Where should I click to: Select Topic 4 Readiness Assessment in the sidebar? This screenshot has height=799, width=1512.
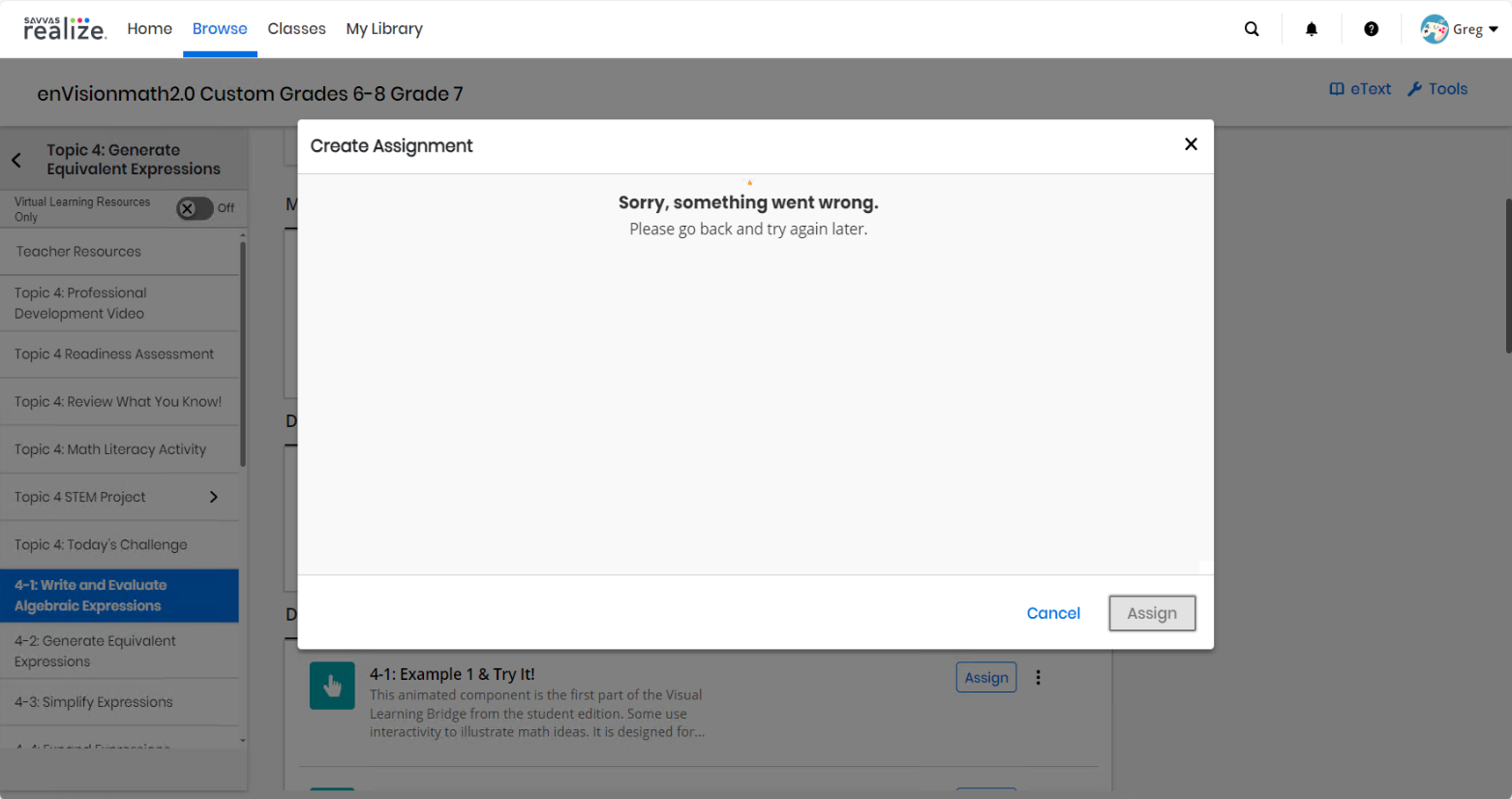click(x=113, y=353)
